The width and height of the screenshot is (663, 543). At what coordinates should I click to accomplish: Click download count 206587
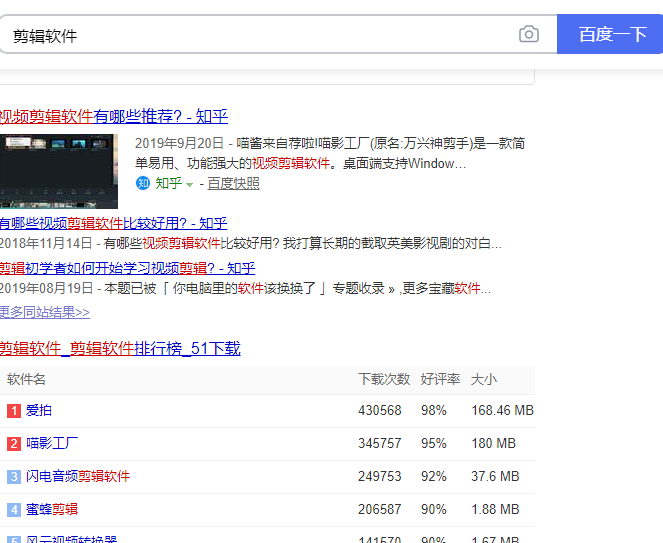pos(380,509)
